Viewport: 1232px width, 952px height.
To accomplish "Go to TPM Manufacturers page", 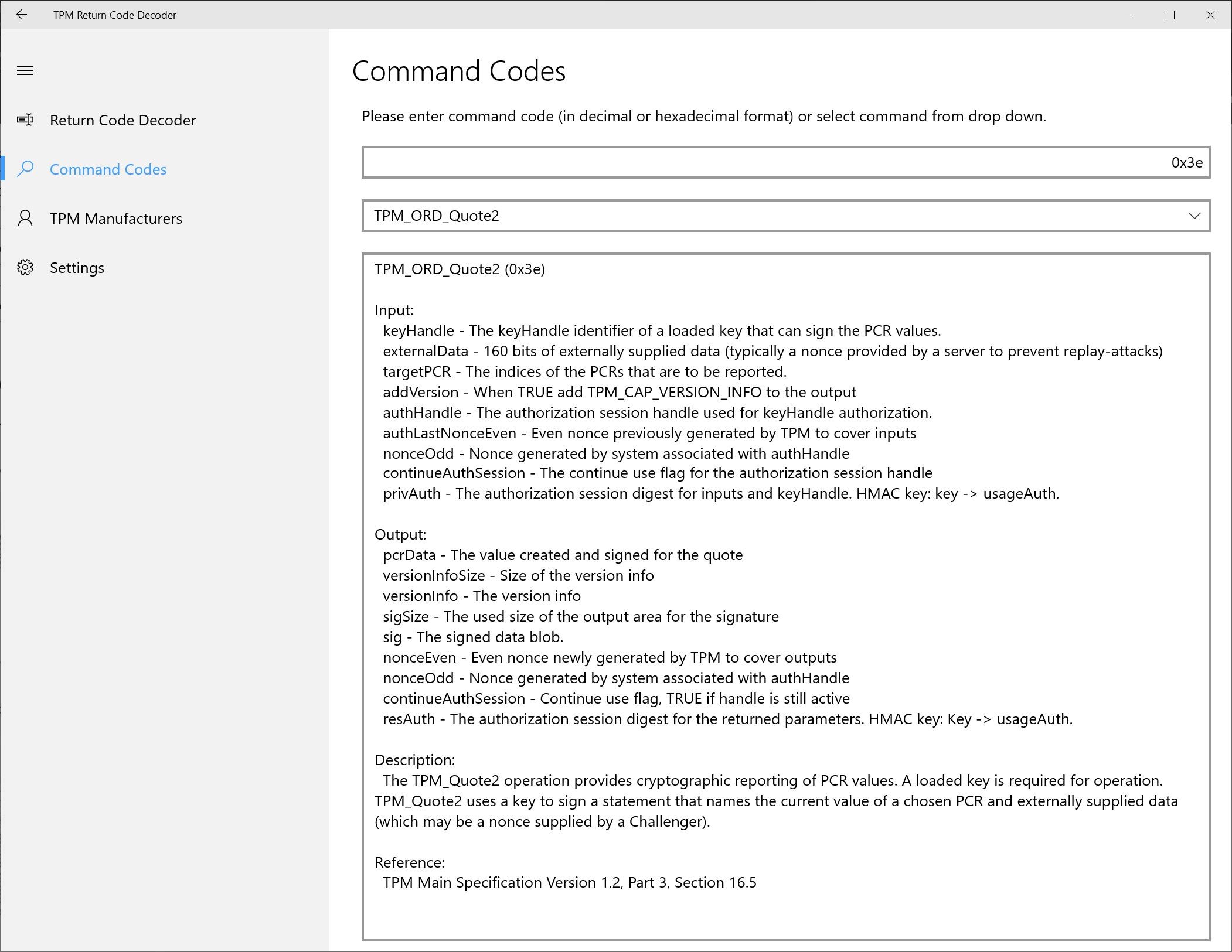I will 115,219.
